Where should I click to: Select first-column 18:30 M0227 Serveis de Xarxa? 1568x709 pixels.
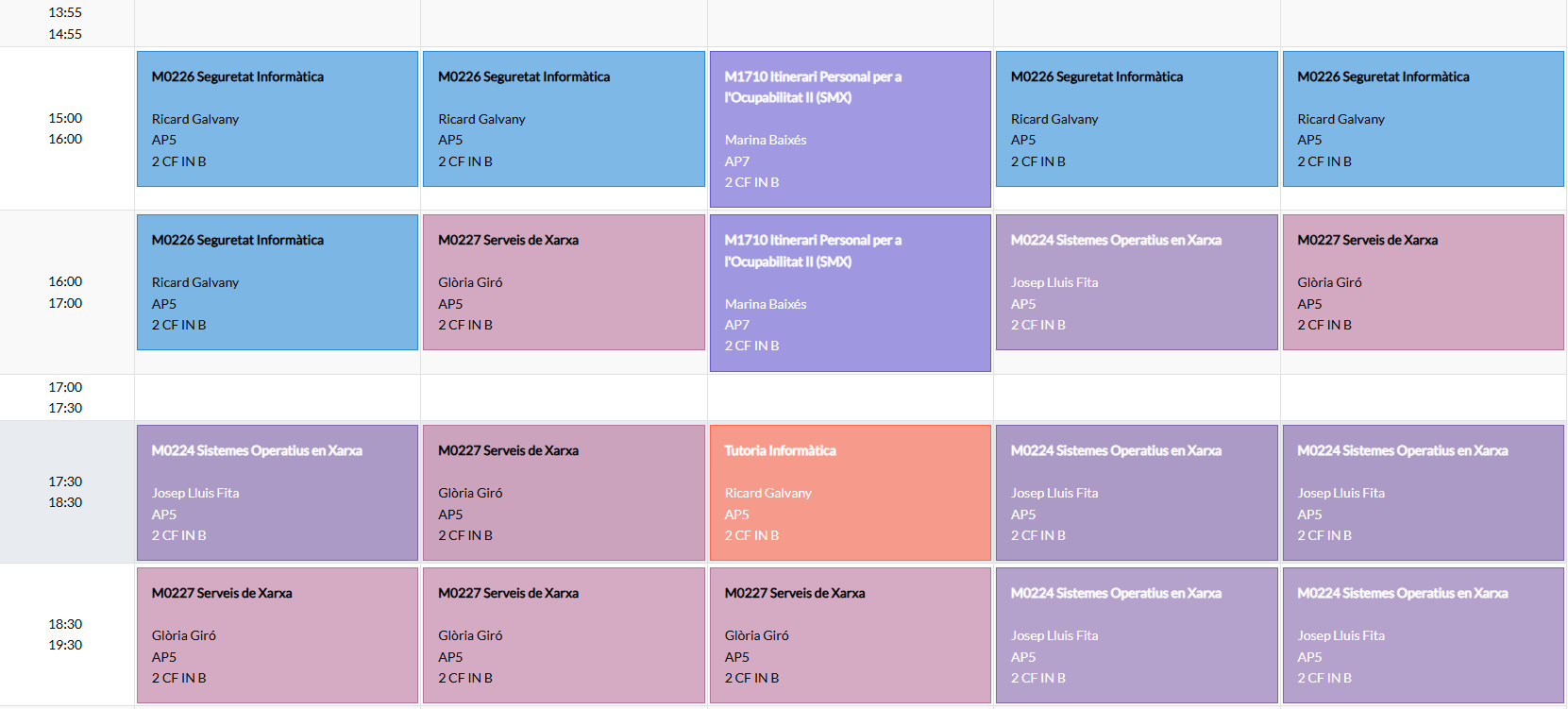click(x=277, y=634)
